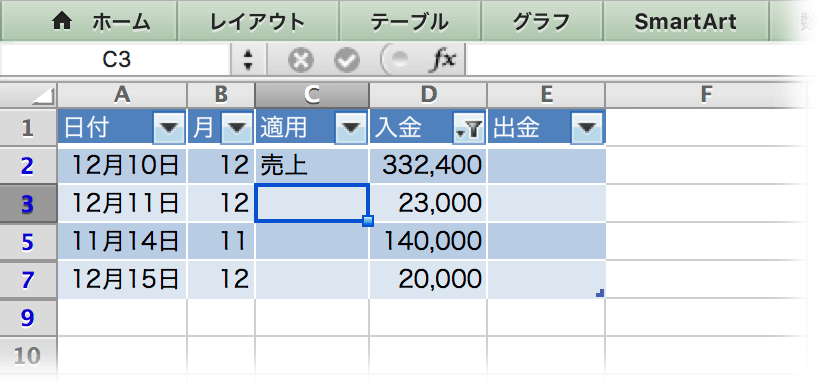Click month cell 11 in row 5
The width and height of the screenshot is (823, 391).
(221, 241)
